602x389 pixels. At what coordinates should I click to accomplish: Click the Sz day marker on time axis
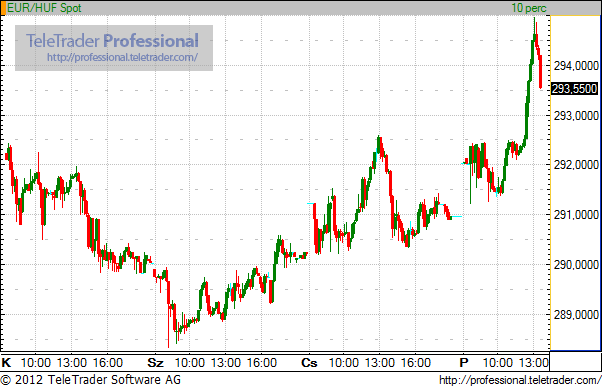point(155,363)
